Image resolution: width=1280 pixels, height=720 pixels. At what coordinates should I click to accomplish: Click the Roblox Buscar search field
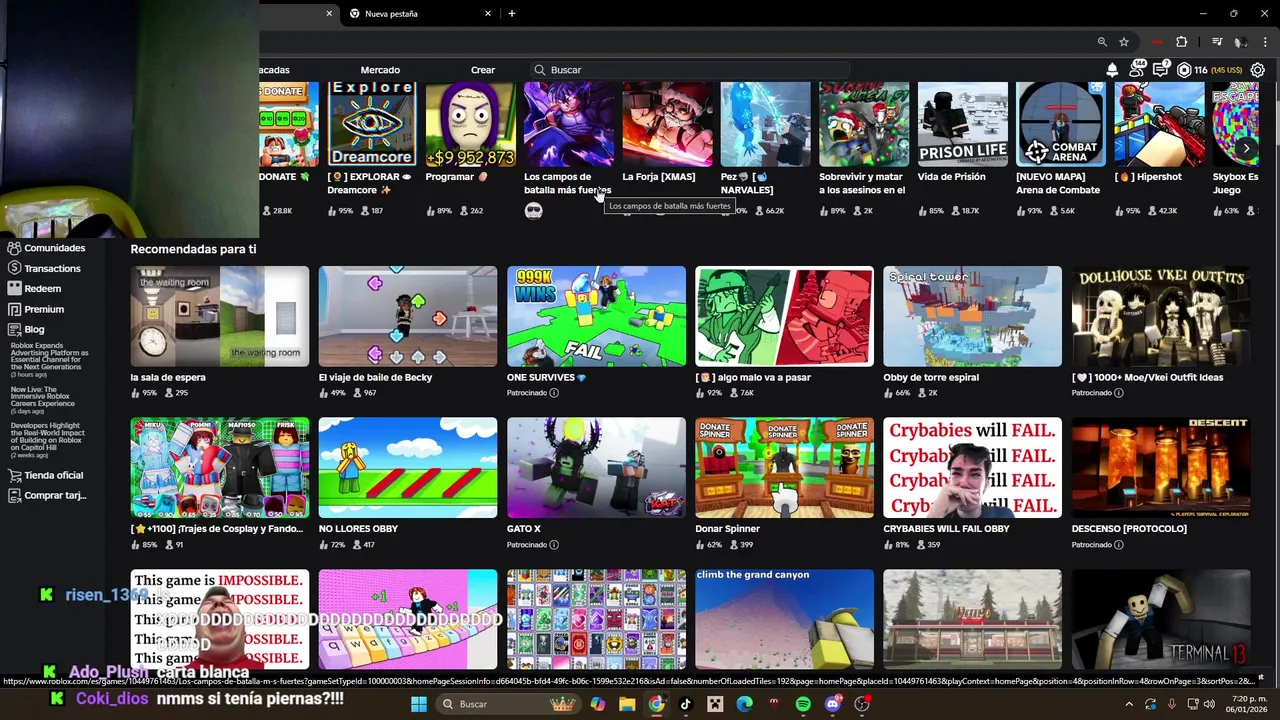690,70
